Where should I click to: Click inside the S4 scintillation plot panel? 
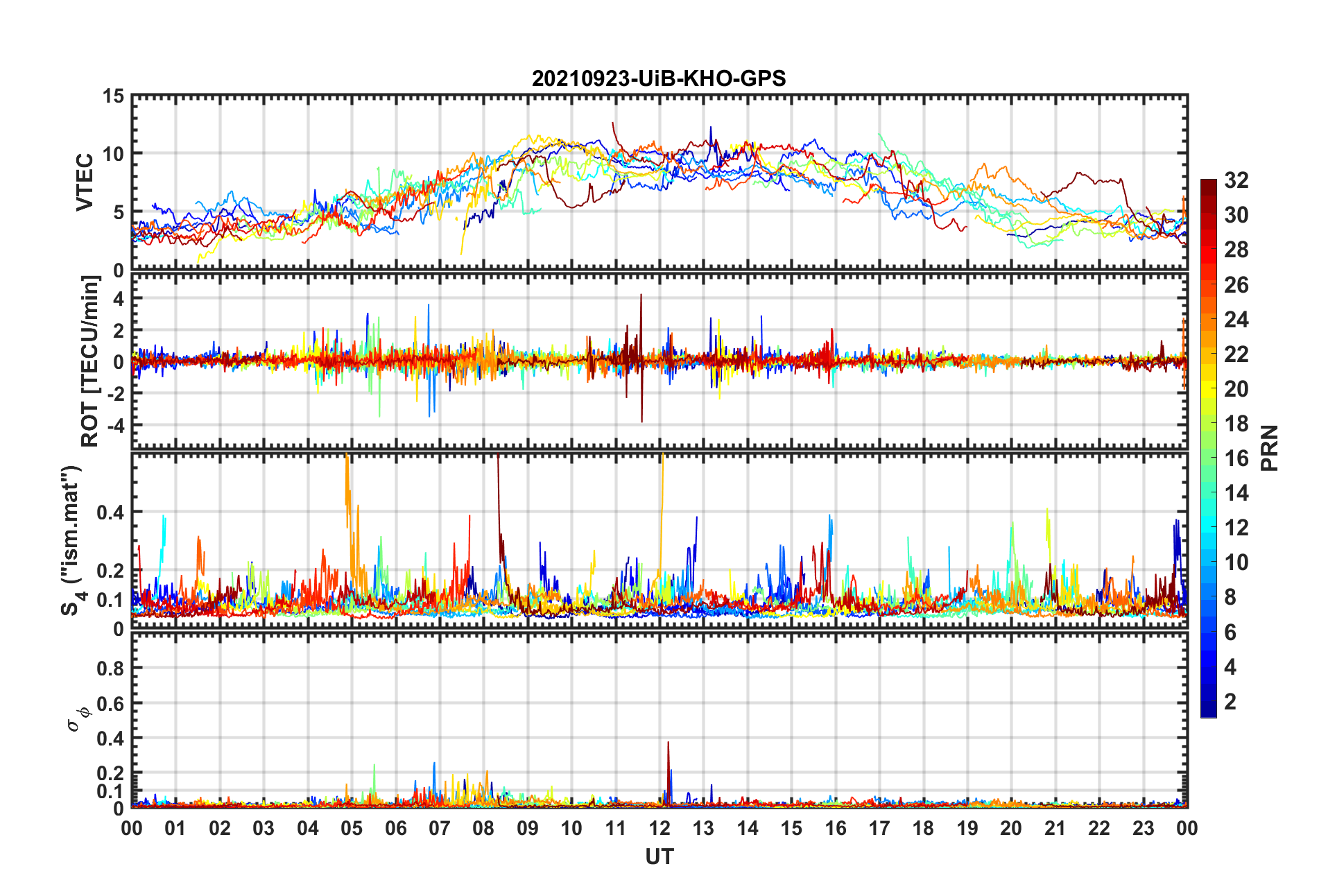(659, 541)
